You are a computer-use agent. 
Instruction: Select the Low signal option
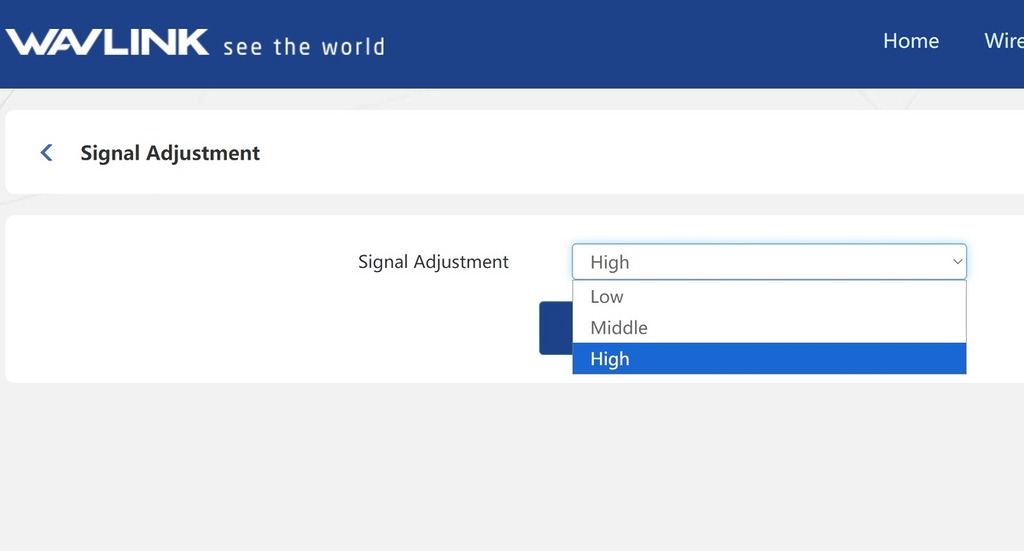pyautogui.click(x=607, y=297)
